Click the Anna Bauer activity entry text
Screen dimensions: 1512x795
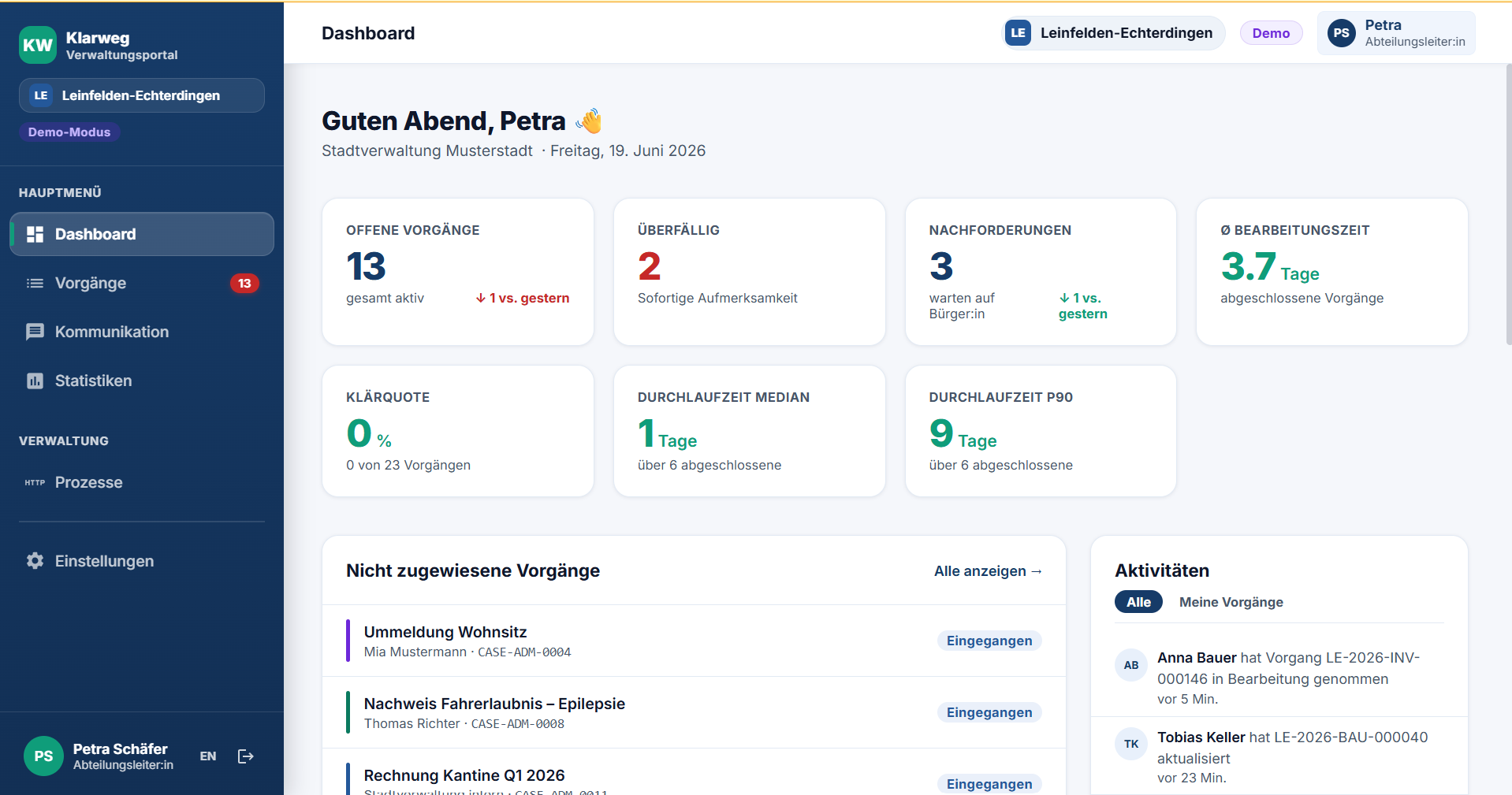(1288, 668)
